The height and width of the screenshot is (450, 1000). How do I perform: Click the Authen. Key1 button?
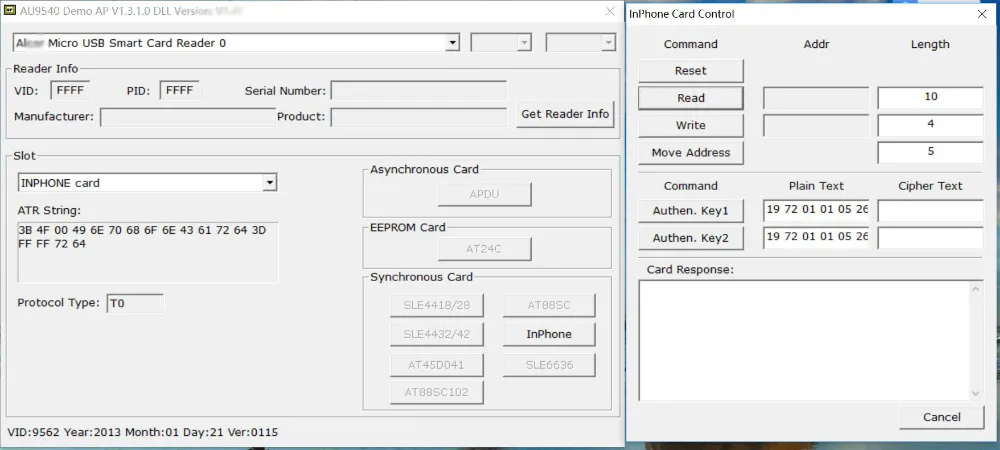tap(691, 211)
